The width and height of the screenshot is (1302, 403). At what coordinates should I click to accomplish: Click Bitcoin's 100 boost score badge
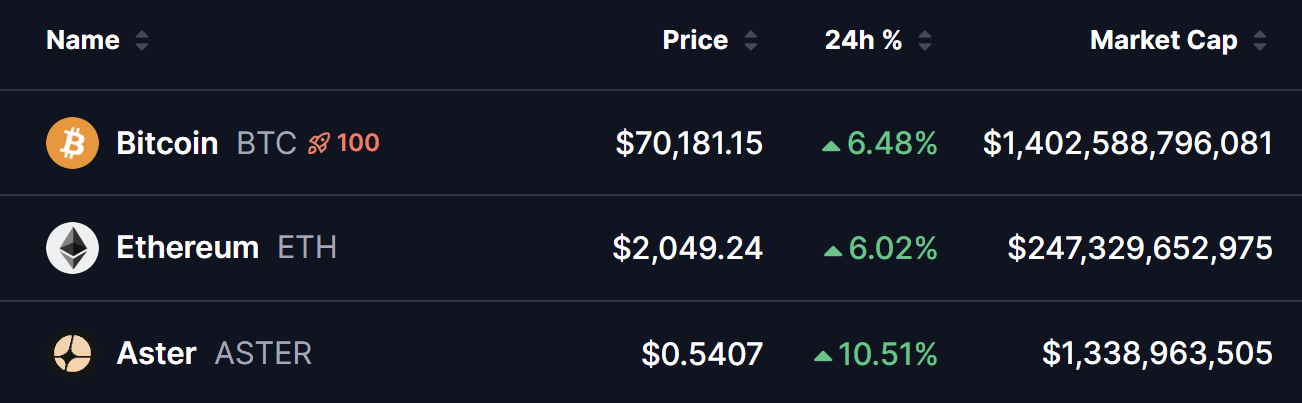pos(358,143)
